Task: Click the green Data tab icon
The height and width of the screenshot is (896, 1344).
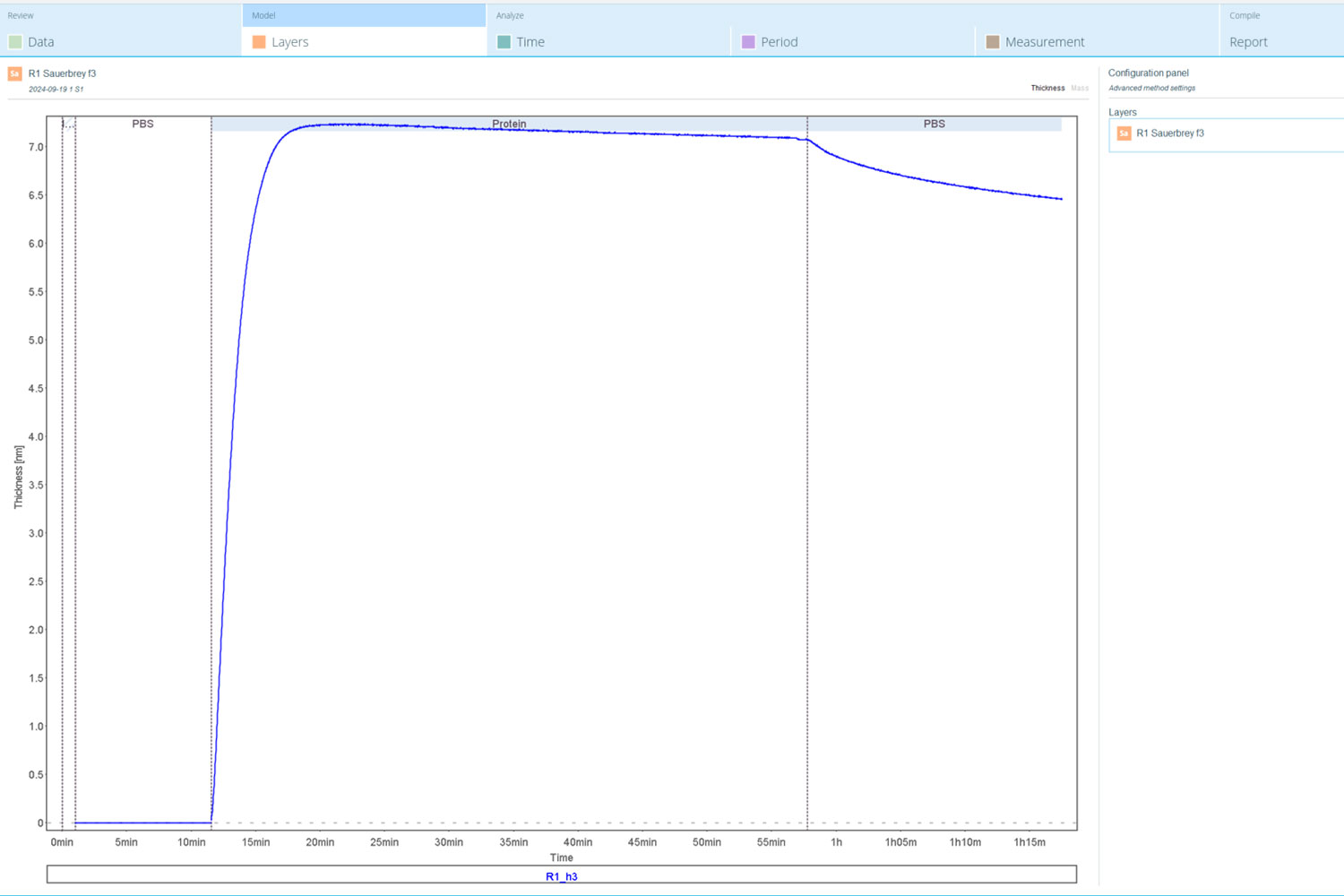Action: click(x=15, y=42)
